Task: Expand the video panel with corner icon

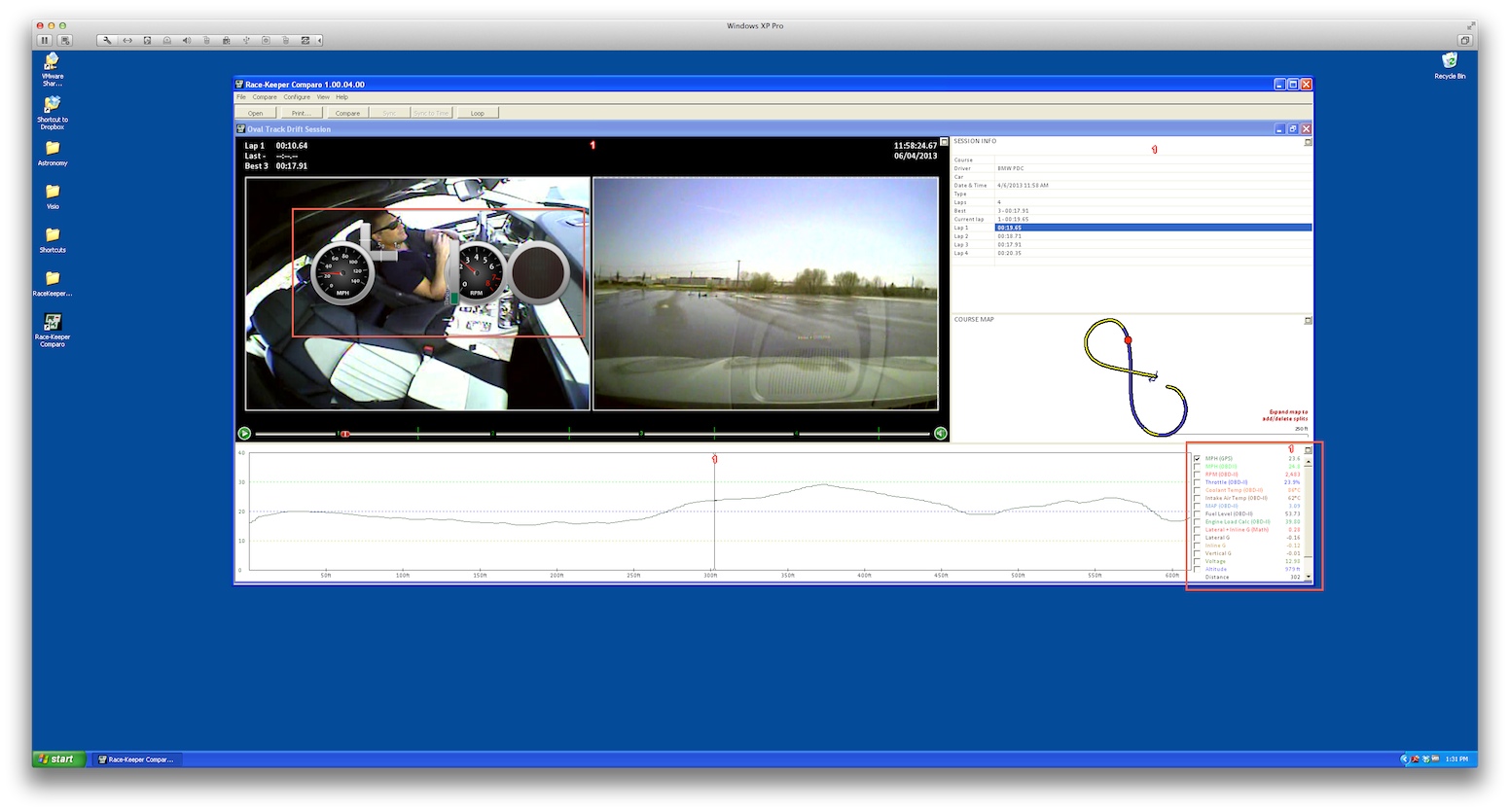Action: point(944,142)
